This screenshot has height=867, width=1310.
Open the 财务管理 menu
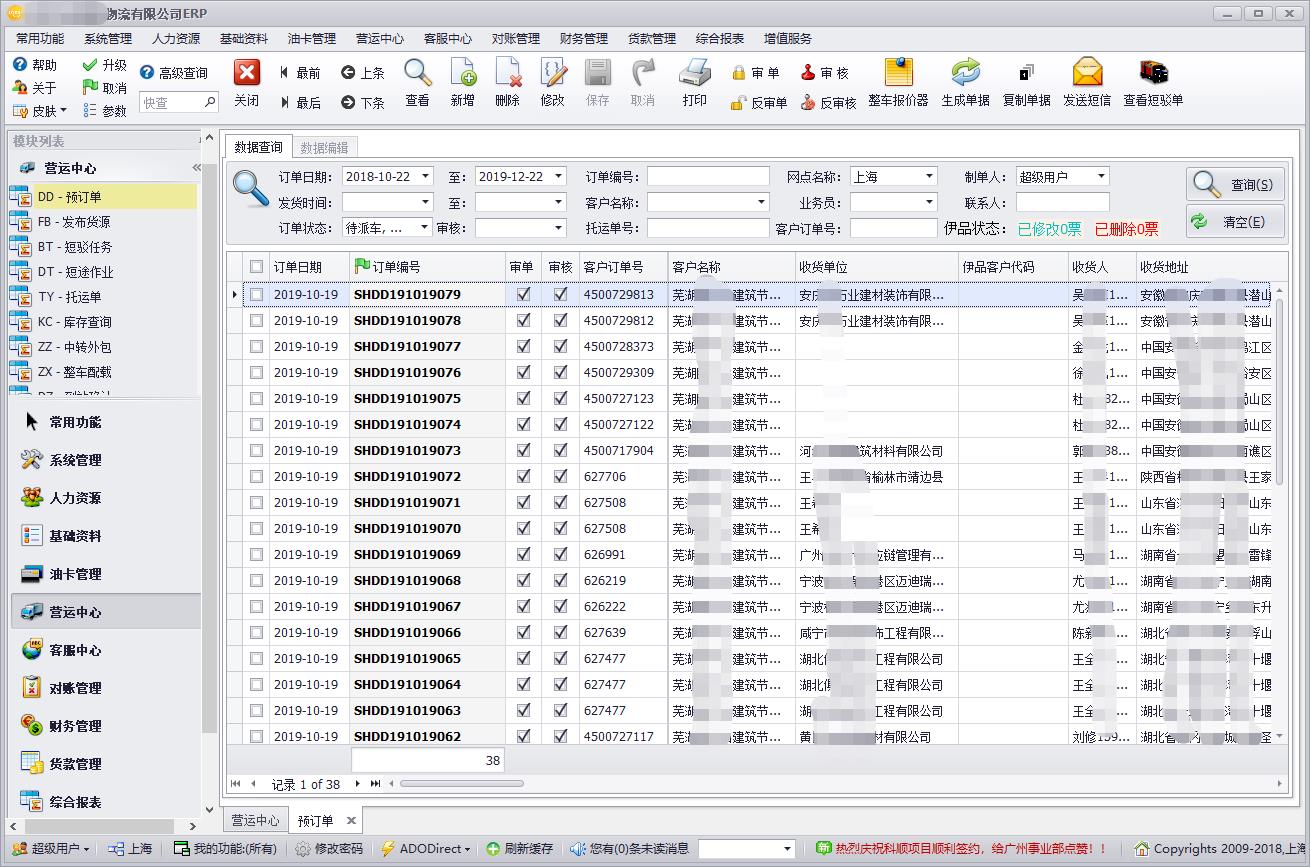point(583,38)
